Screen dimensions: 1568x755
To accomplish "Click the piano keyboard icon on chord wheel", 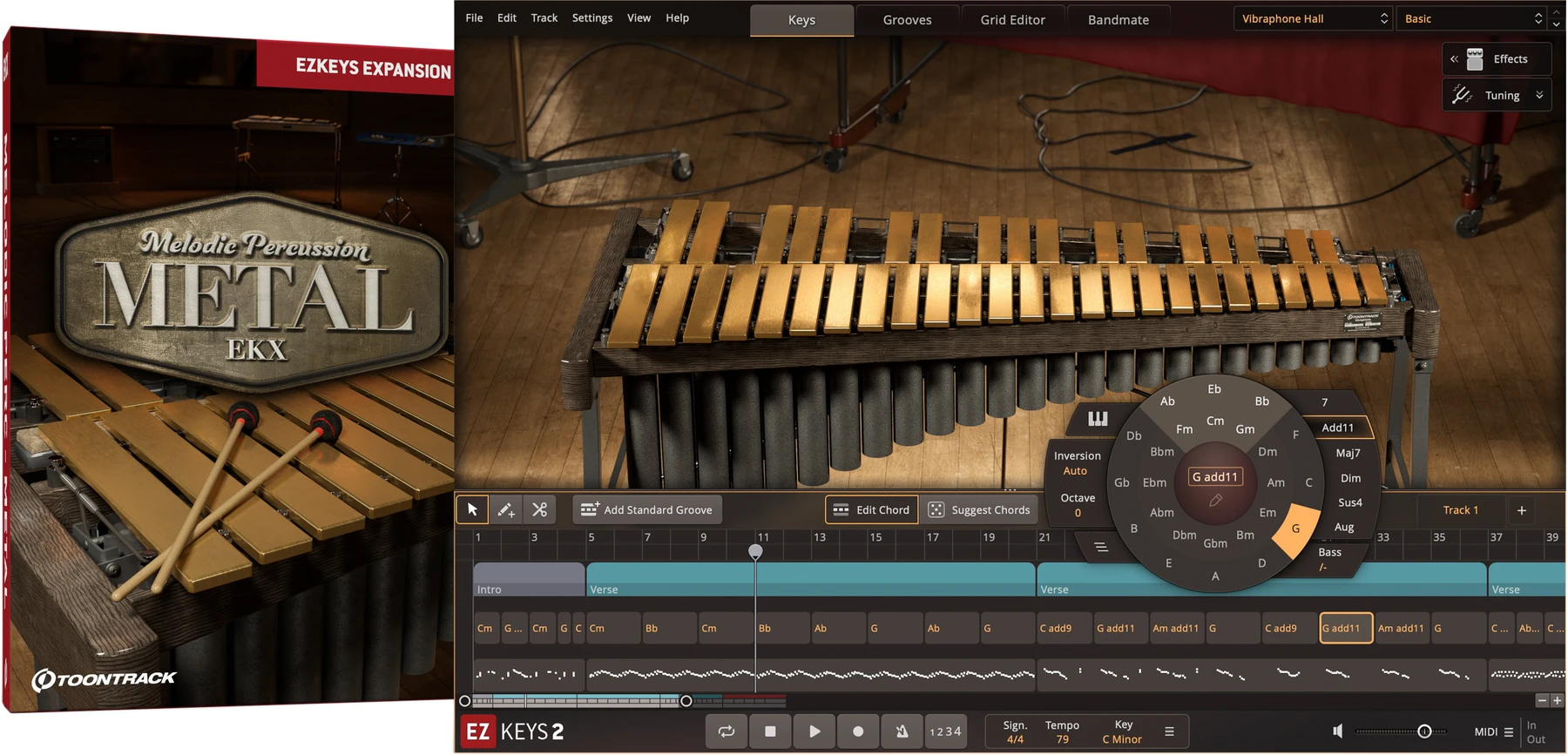I will (x=1098, y=419).
